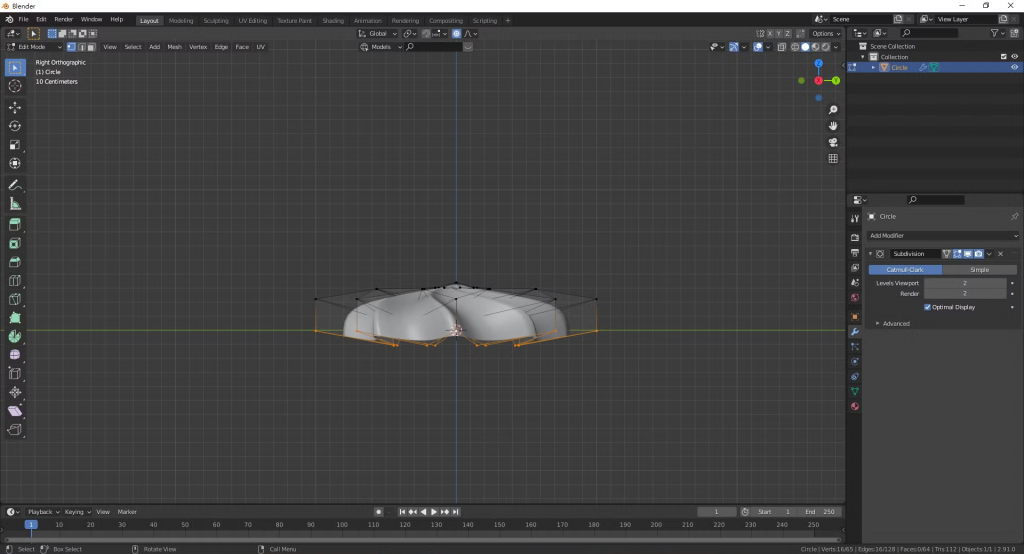
Task: Expand the Advanced section
Action: [895, 323]
